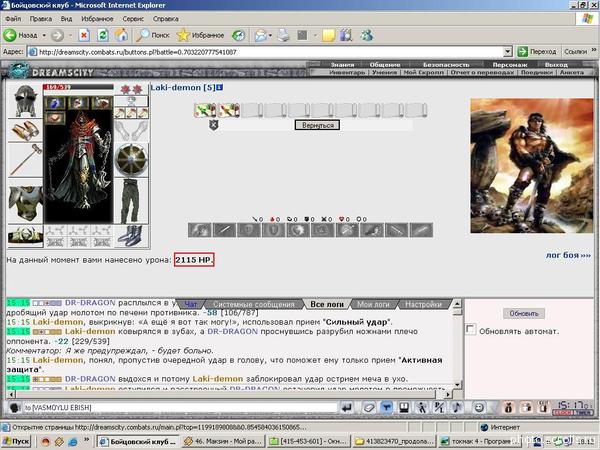Open the Пуск start button
Viewport: 600px width, 450px height.
click(16, 441)
